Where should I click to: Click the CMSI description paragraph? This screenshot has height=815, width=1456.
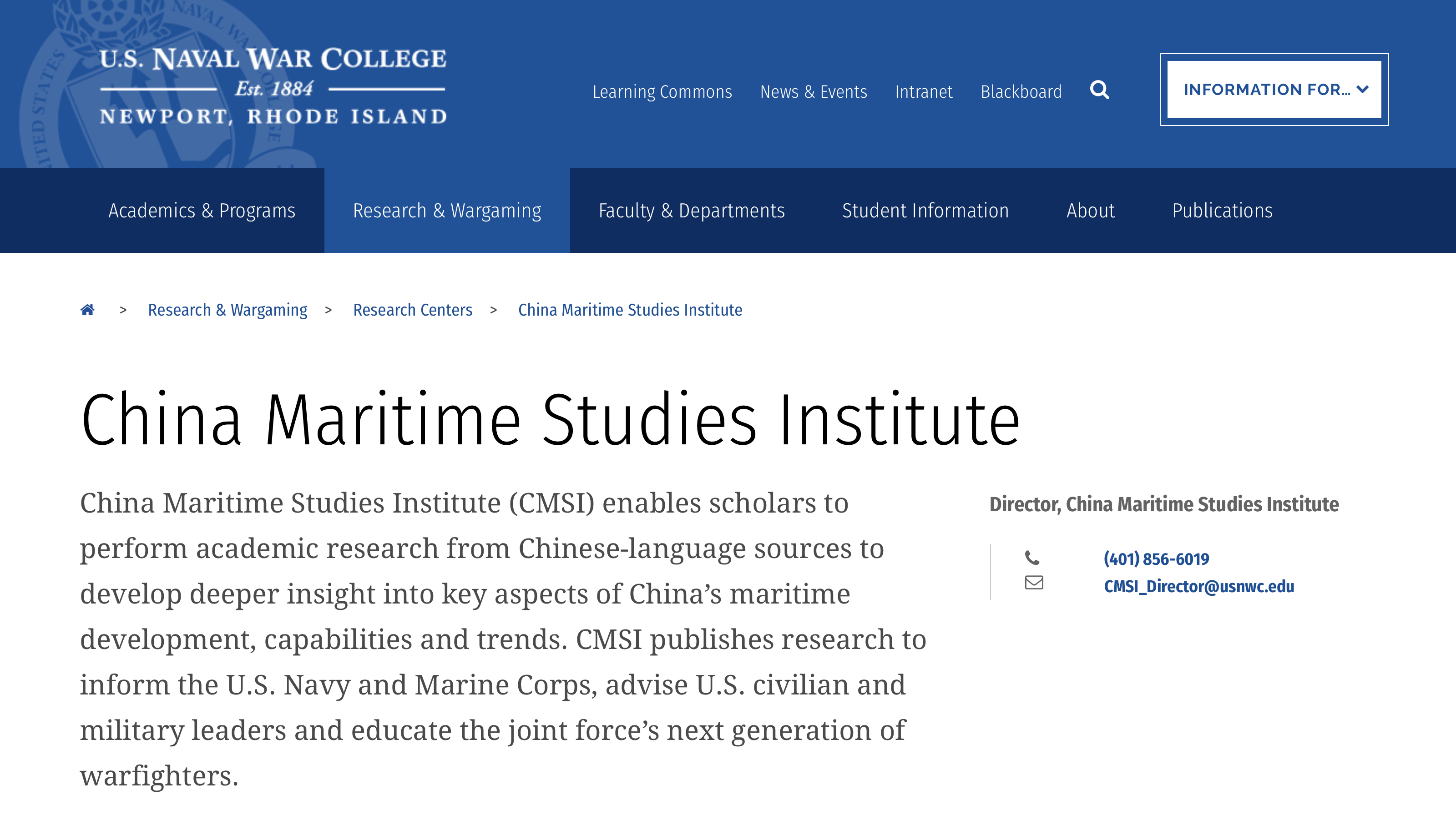coord(503,639)
